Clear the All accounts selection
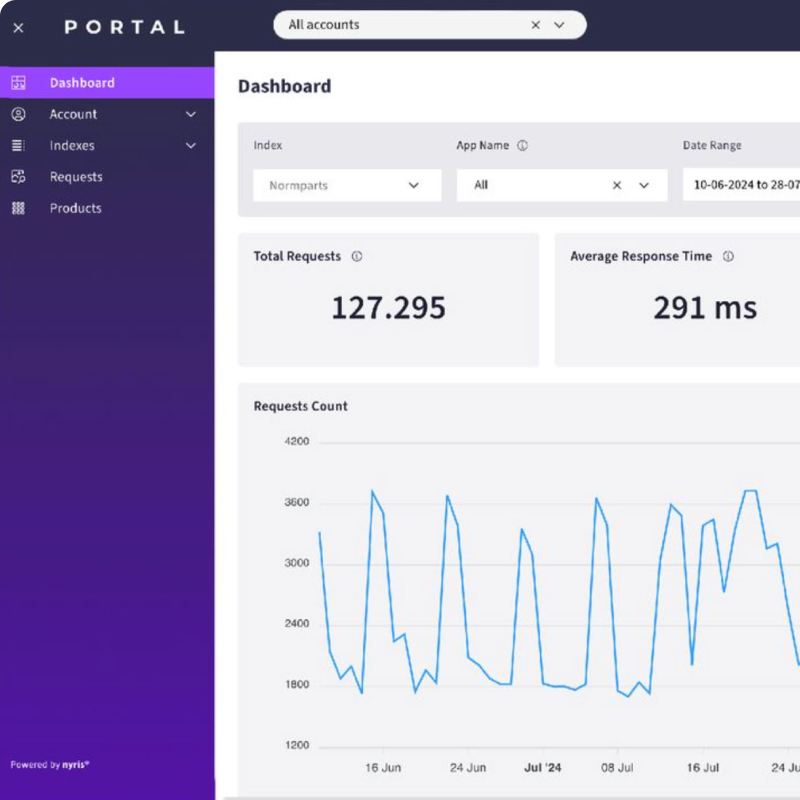The height and width of the screenshot is (800, 800). [x=535, y=25]
